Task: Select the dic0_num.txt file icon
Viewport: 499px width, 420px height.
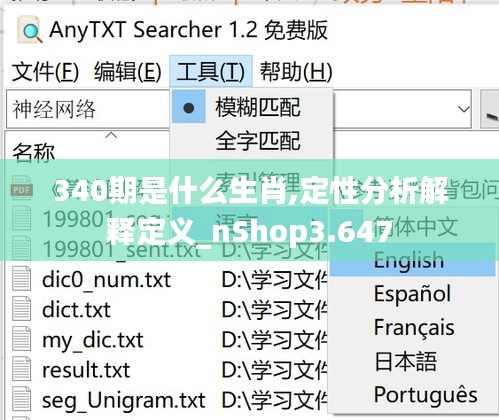Action: pyautogui.click(x=22, y=279)
